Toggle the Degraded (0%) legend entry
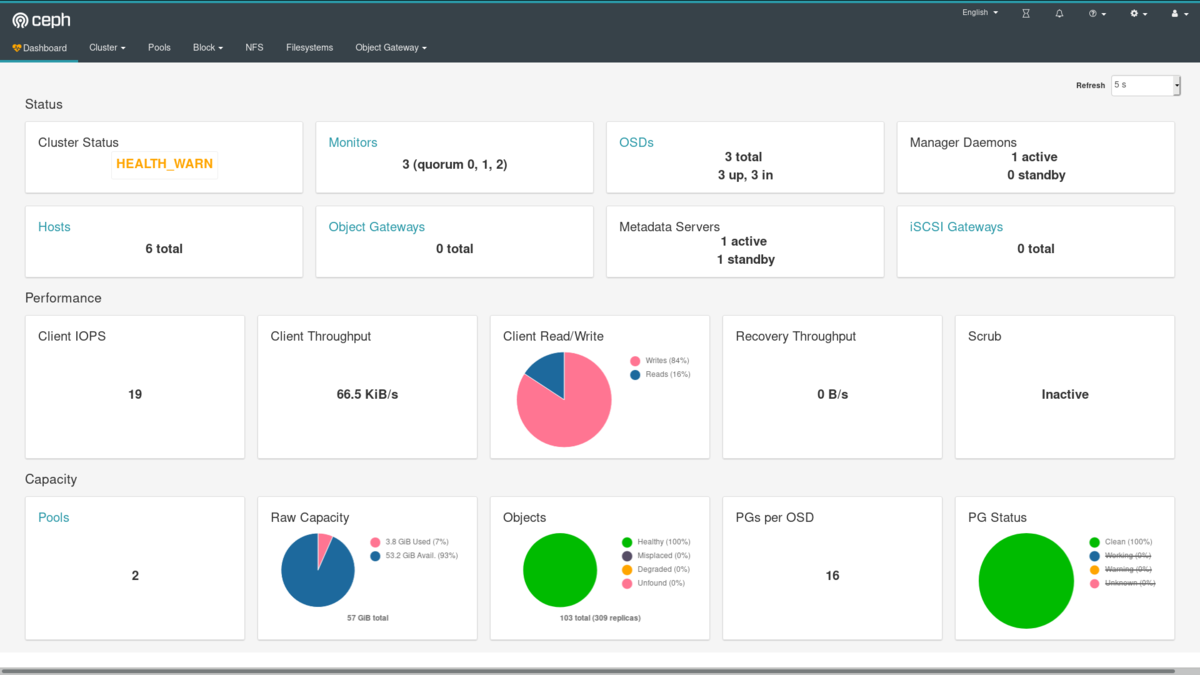The width and height of the screenshot is (1200, 675). coord(656,570)
